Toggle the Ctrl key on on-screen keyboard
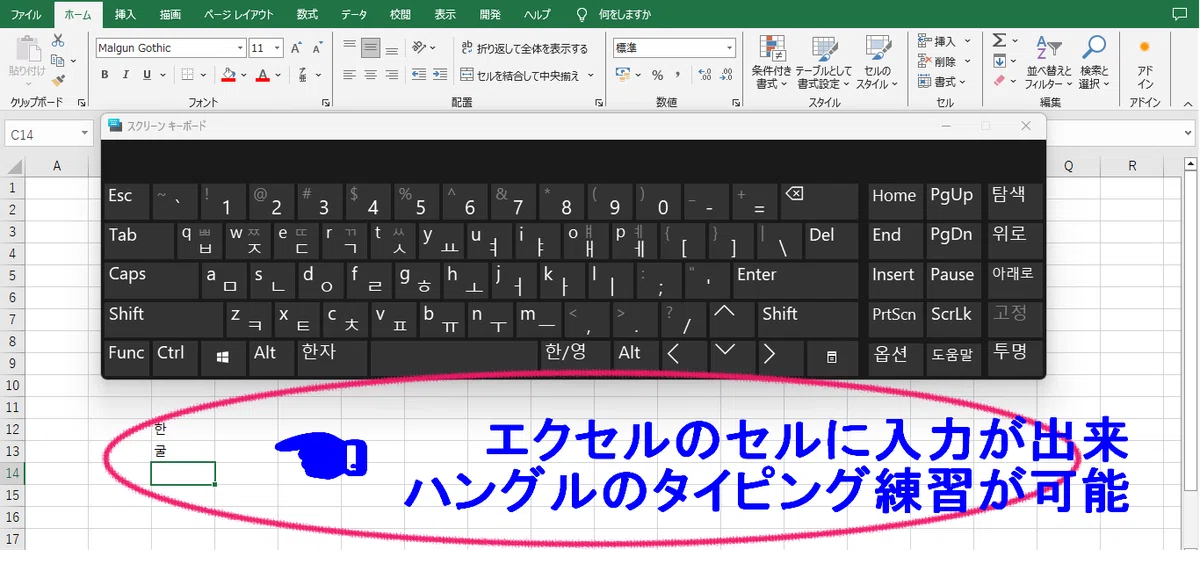The width and height of the screenshot is (1200, 571). (x=174, y=356)
